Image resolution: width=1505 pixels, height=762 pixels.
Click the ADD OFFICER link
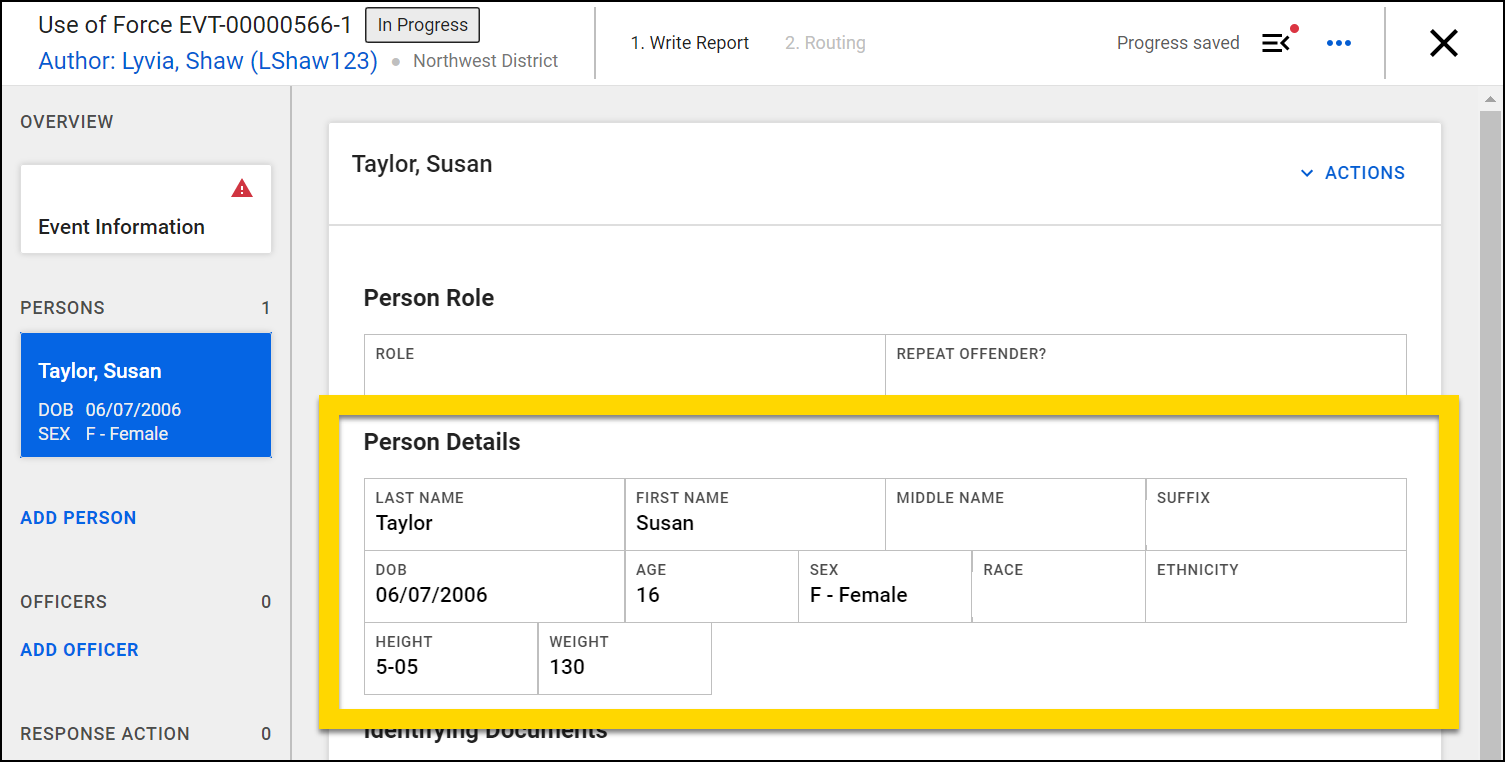(x=79, y=649)
